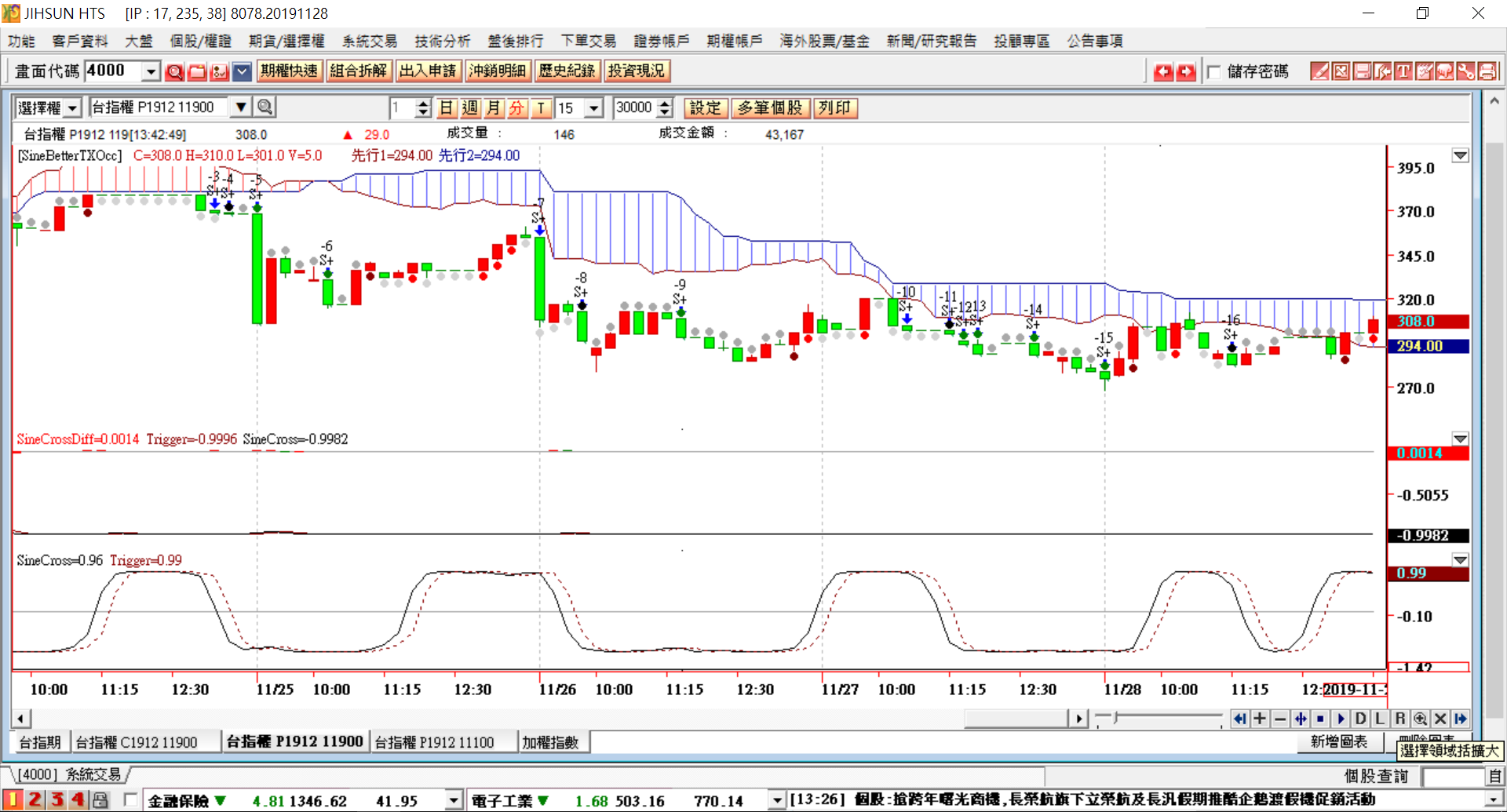Open the 技術分析 menu
The image size is (1507, 812).
click(443, 41)
